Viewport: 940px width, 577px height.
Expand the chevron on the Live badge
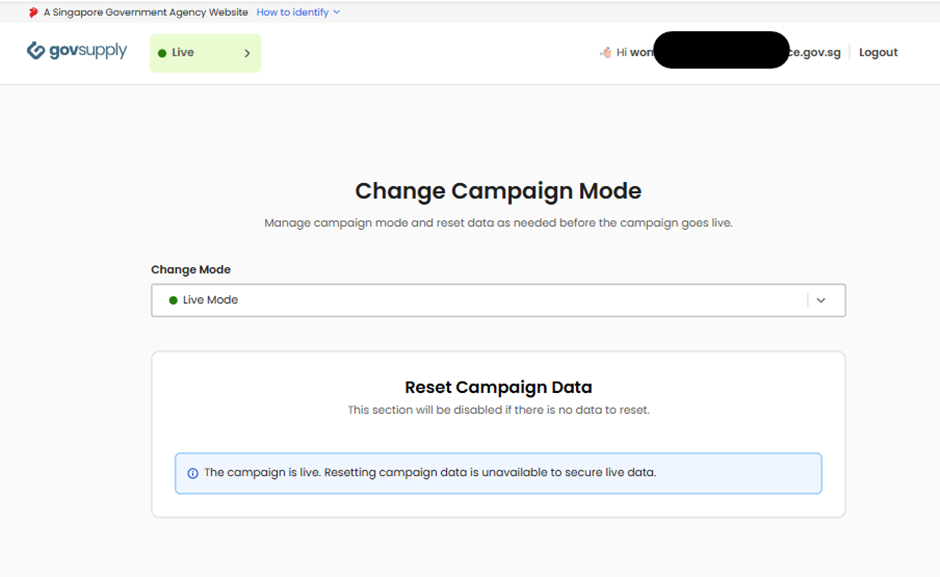click(247, 53)
